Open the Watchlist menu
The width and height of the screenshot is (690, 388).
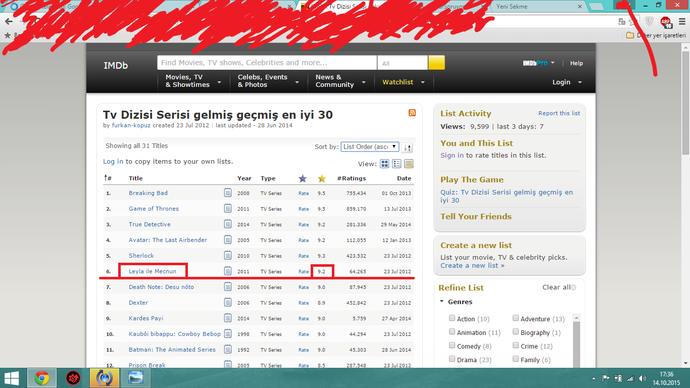click(403, 82)
